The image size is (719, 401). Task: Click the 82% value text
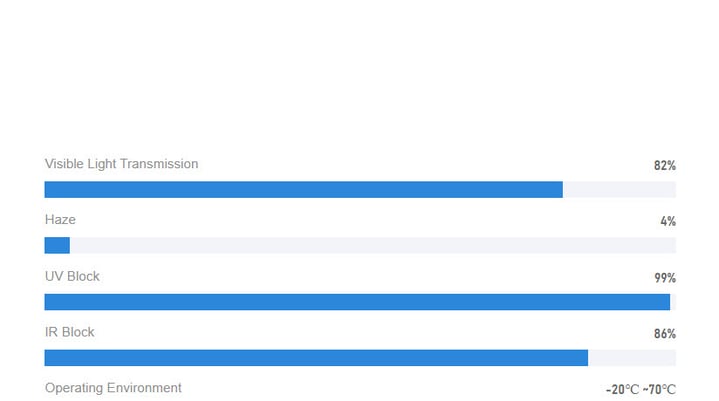(x=665, y=165)
